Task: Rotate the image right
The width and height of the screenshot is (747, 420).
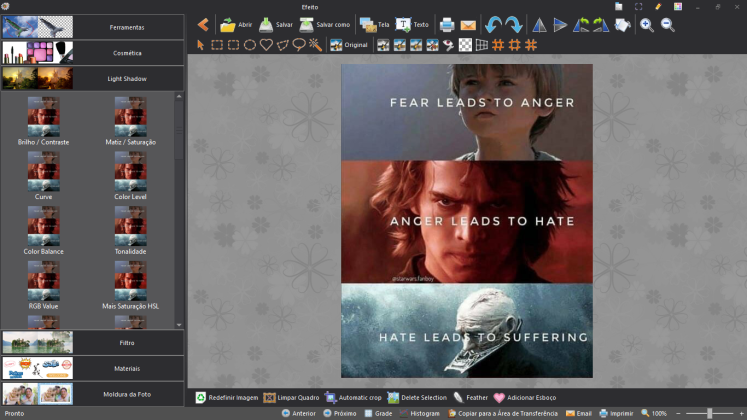Action: coord(601,25)
